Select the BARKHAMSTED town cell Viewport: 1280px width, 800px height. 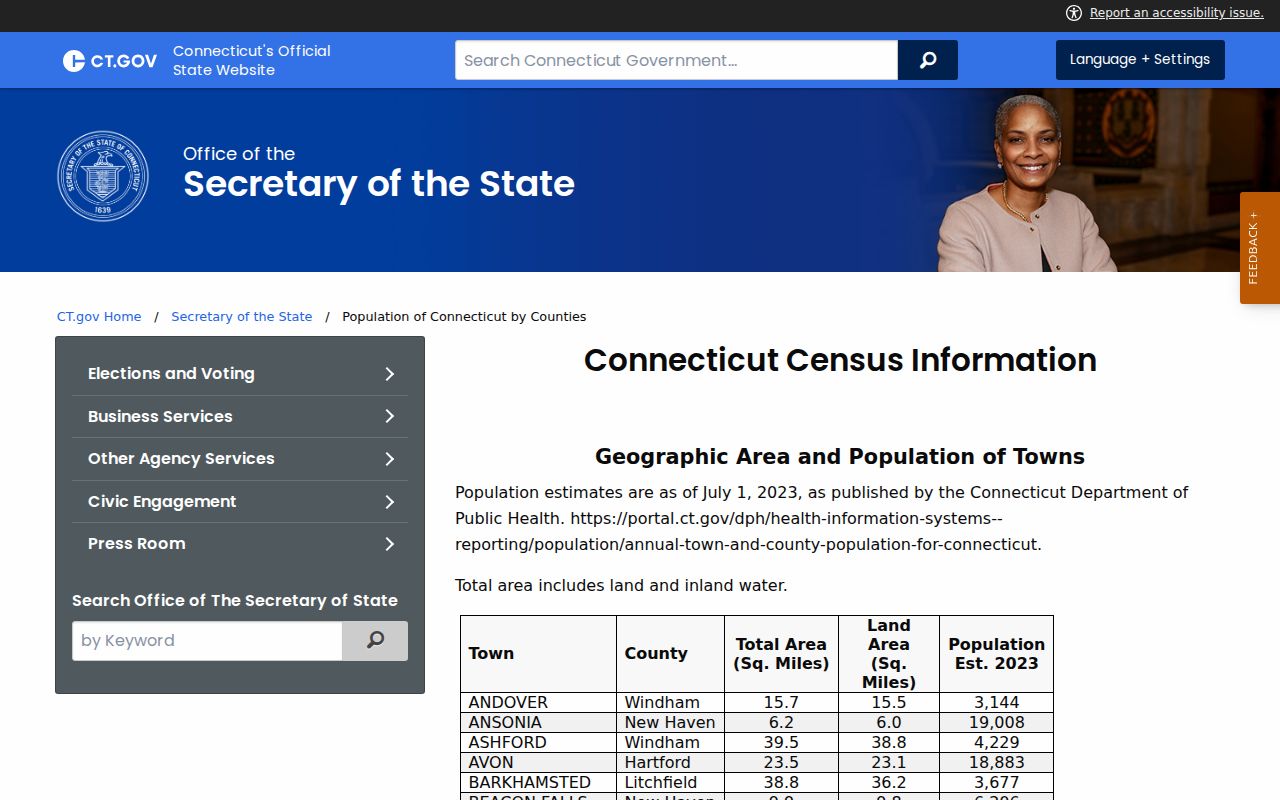(538, 783)
